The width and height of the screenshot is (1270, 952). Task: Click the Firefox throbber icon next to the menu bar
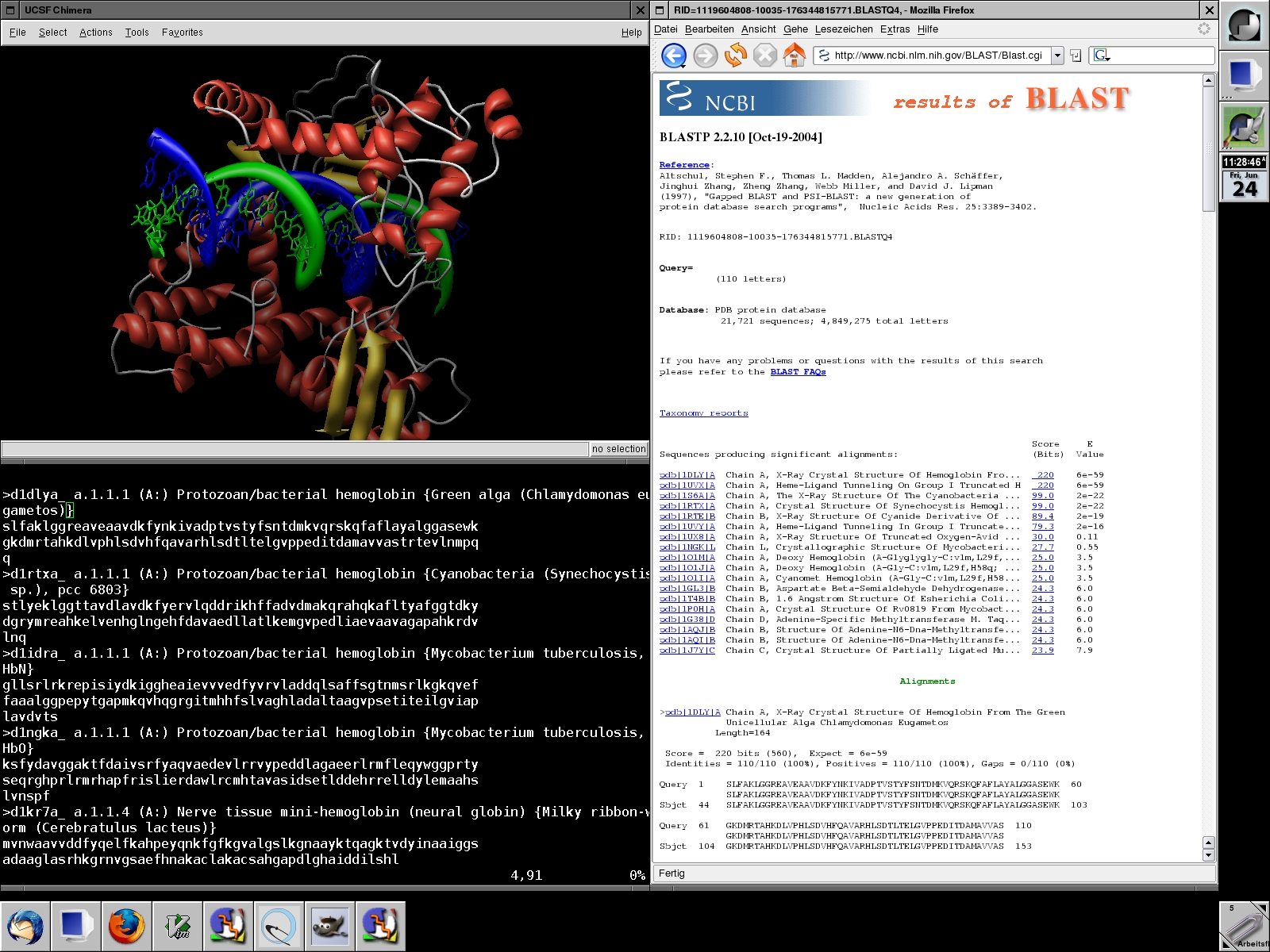point(1204,29)
